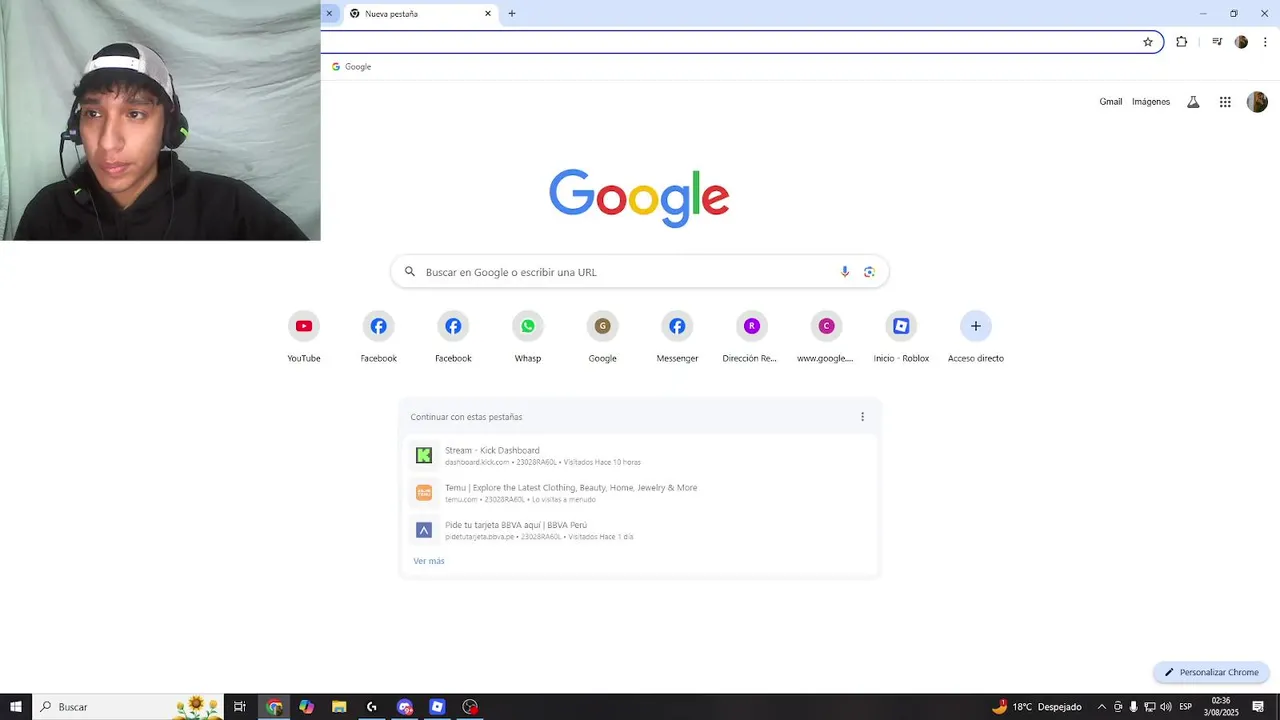Click the Google logo
Screen dimensions: 1280x720
[x=639, y=197]
